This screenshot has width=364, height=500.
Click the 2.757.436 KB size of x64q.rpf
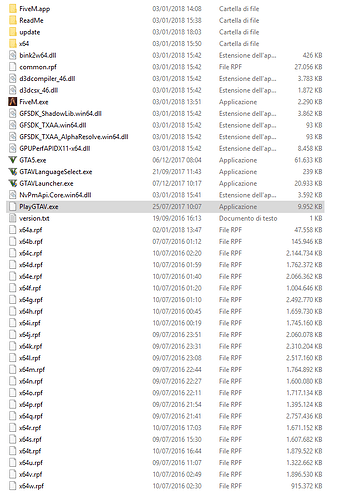pos(304,416)
